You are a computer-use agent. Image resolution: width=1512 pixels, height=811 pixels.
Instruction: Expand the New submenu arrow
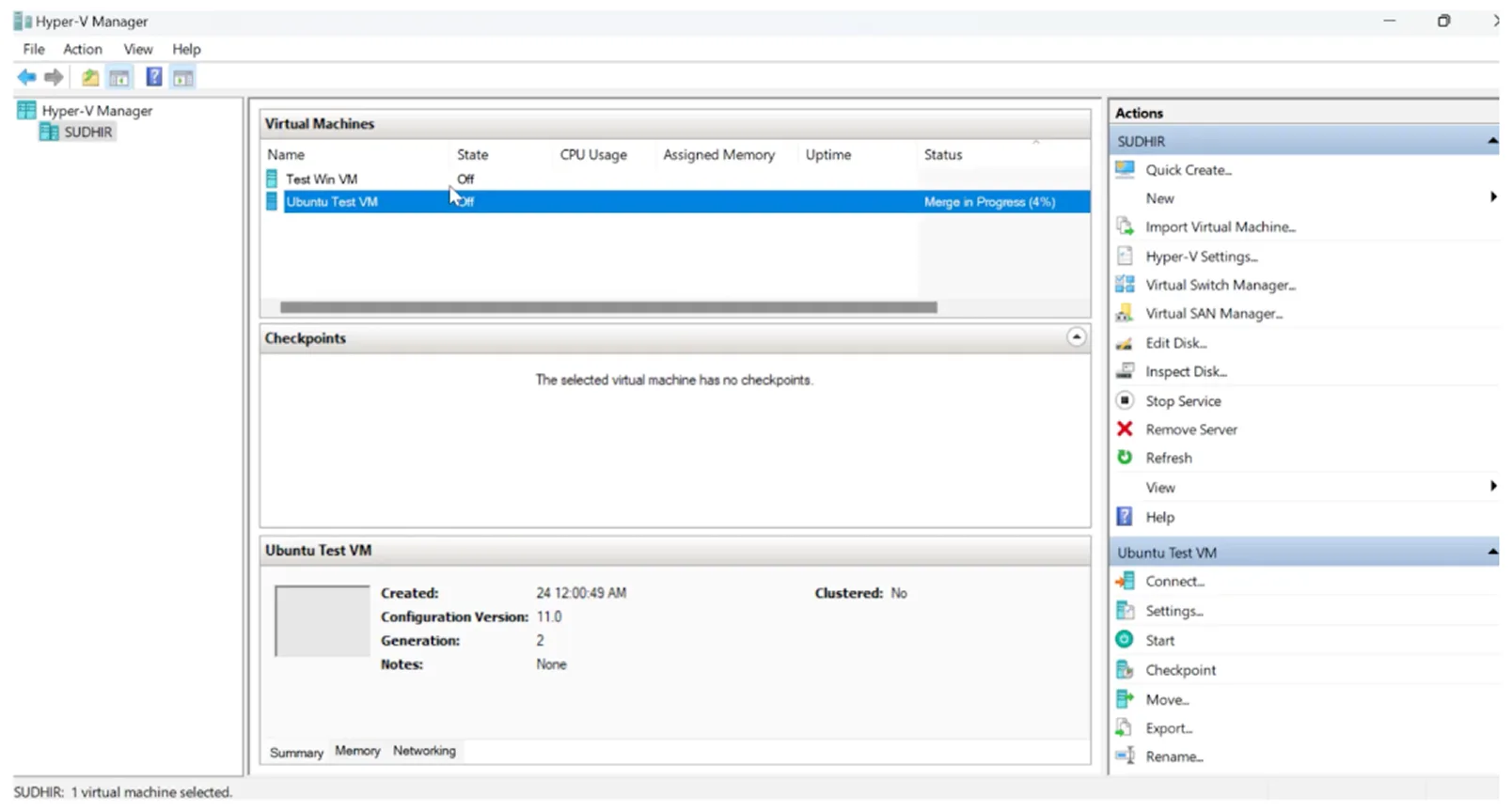1493,197
